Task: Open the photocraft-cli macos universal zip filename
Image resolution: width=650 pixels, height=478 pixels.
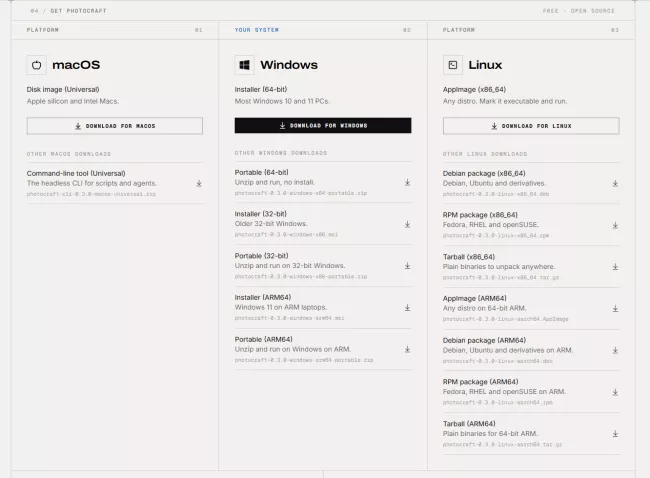Action: 91,194
